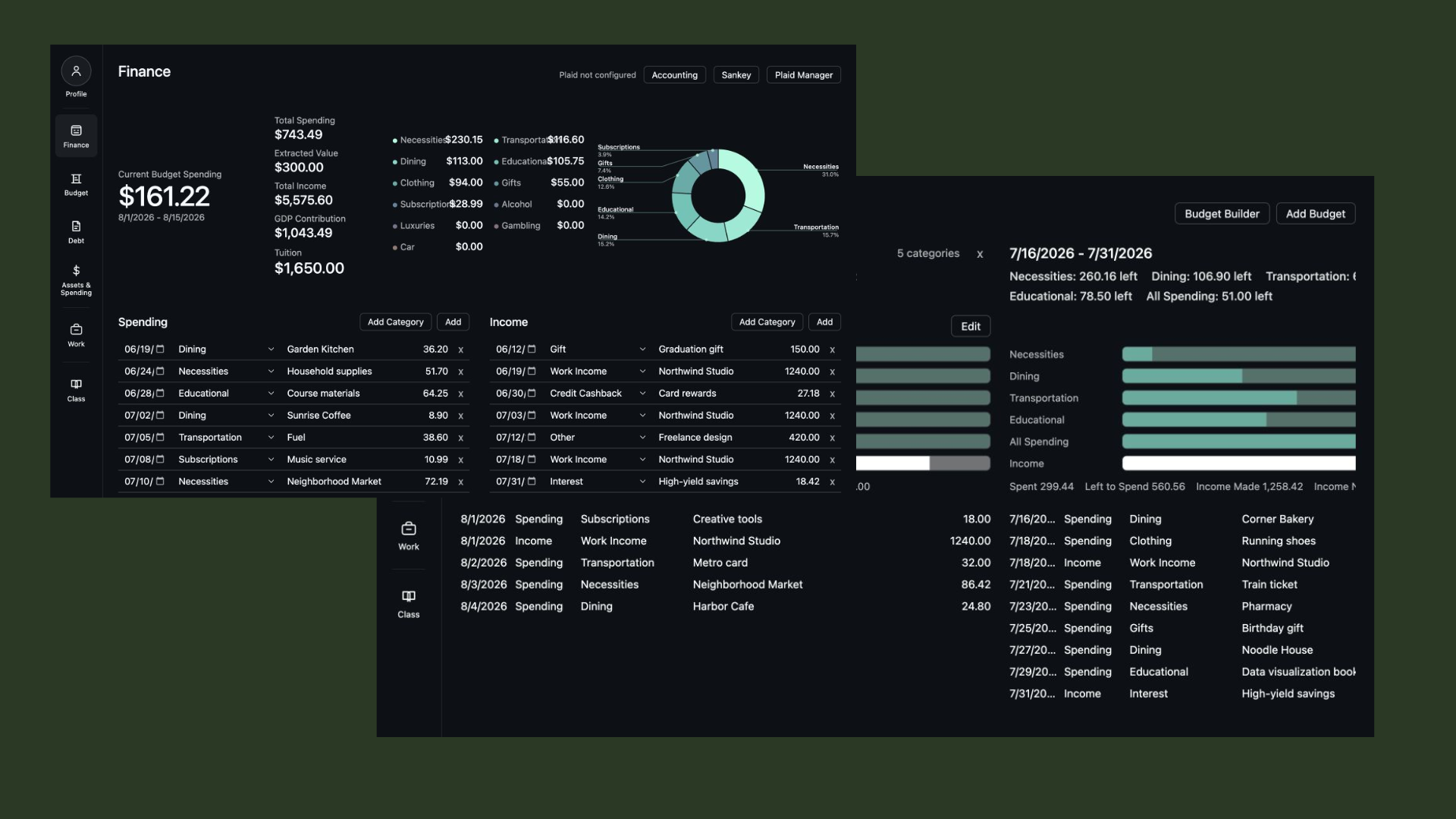Open the Work icon in Finance window sidebar
Screen dimensions: 1456x819
click(x=76, y=335)
